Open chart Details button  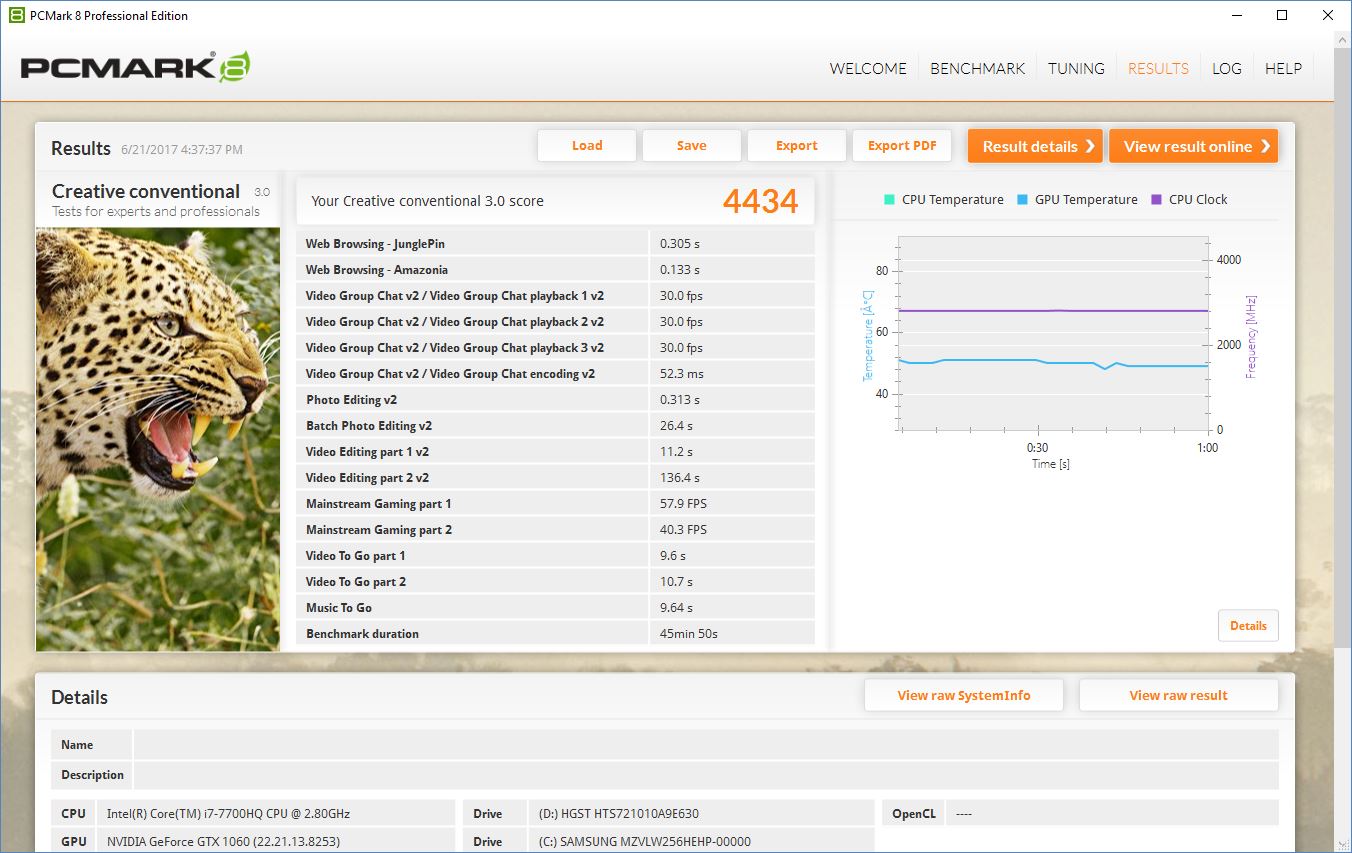1248,626
